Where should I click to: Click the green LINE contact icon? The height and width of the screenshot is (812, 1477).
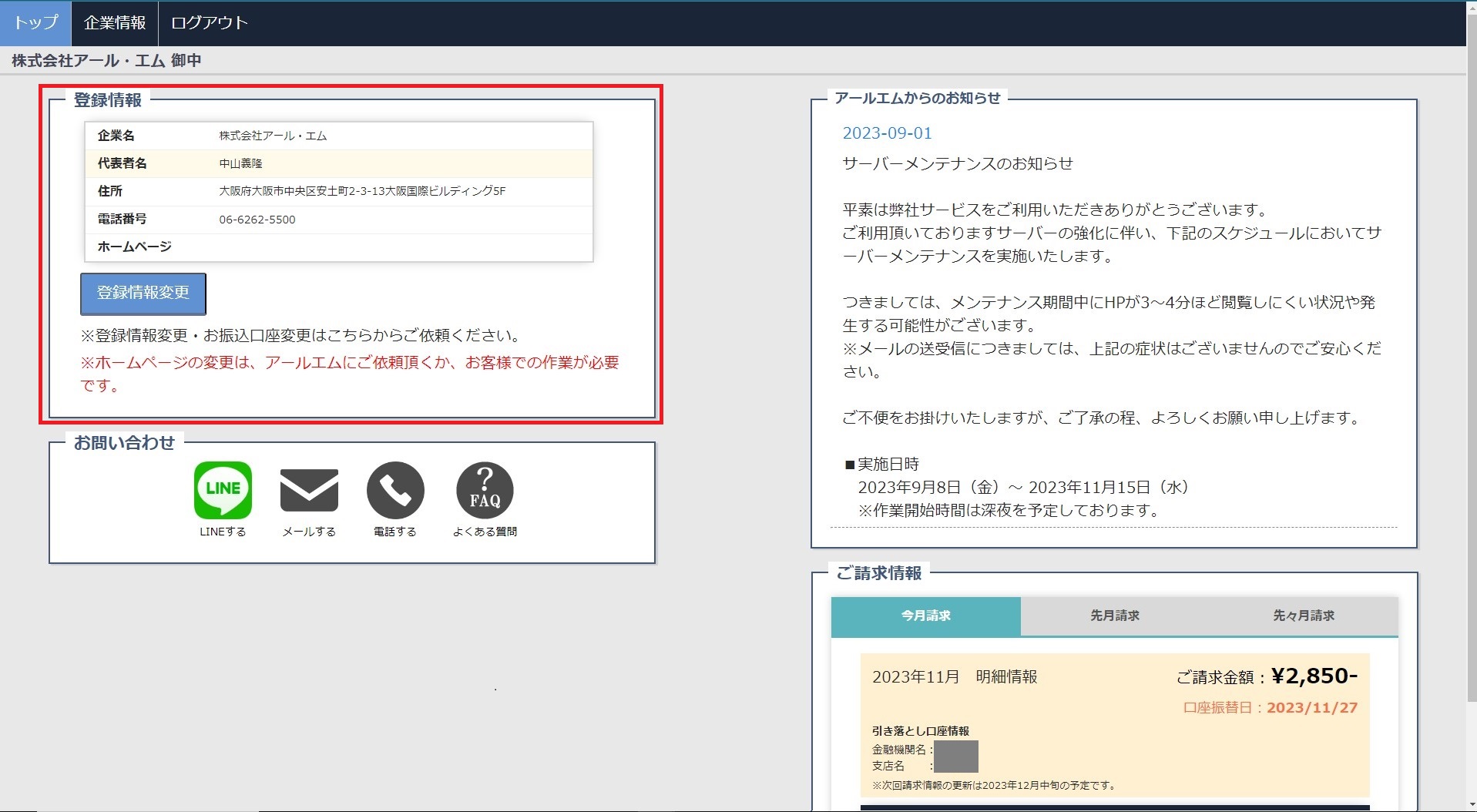pos(223,490)
